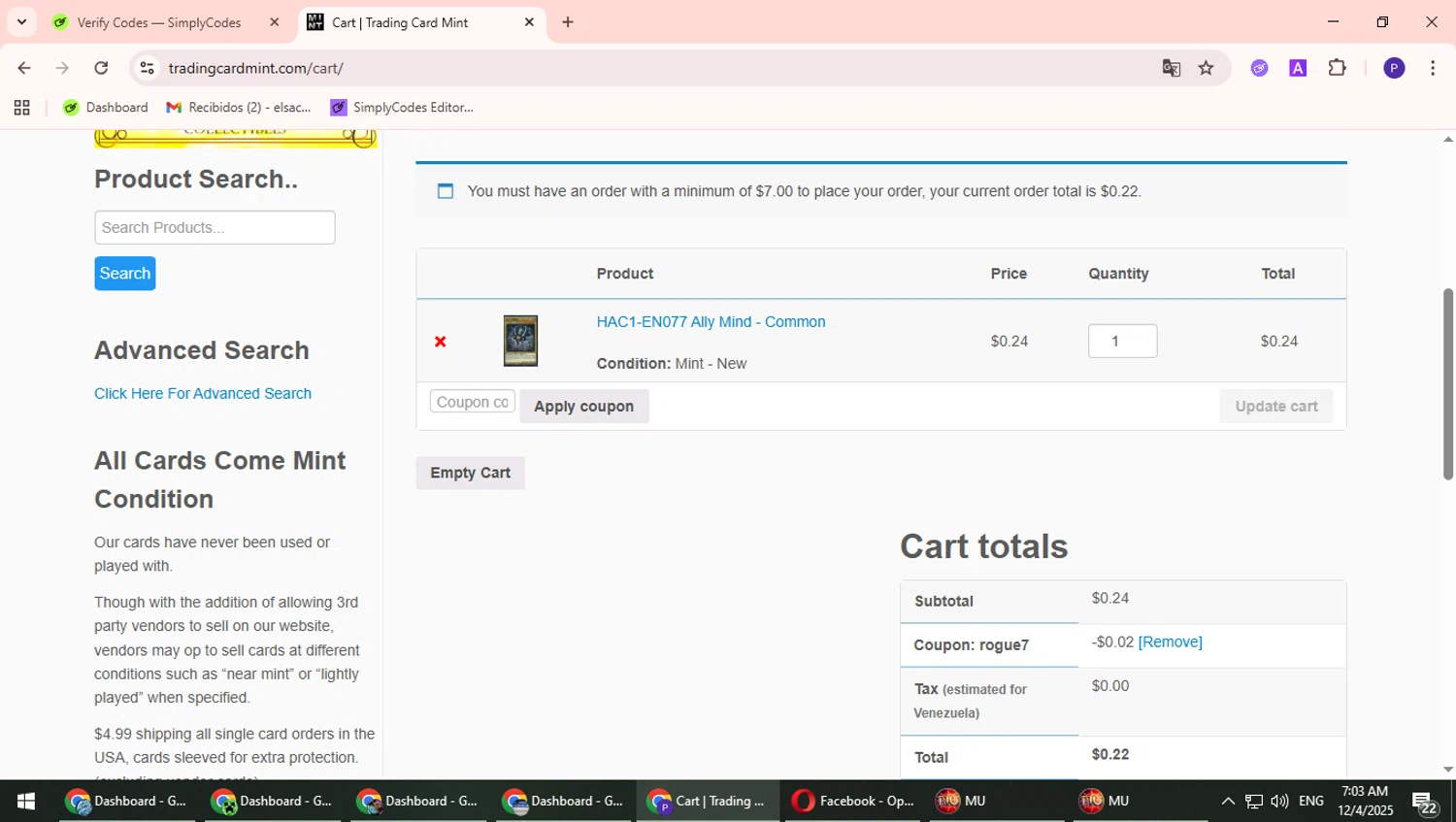Open a new browser tab
The image size is (1456, 822).
pyautogui.click(x=568, y=22)
